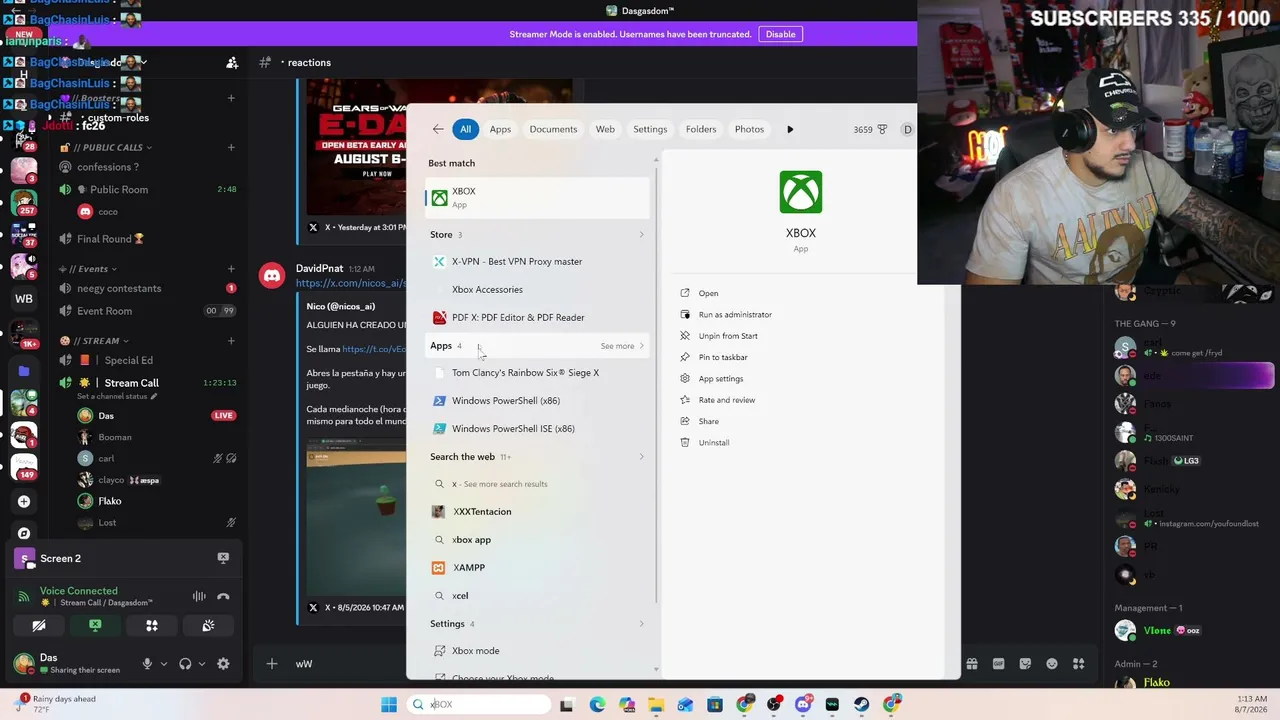This screenshot has width=1280, height=720.
Task: Open the xbox app web search suggestion
Action: coord(538,540)
